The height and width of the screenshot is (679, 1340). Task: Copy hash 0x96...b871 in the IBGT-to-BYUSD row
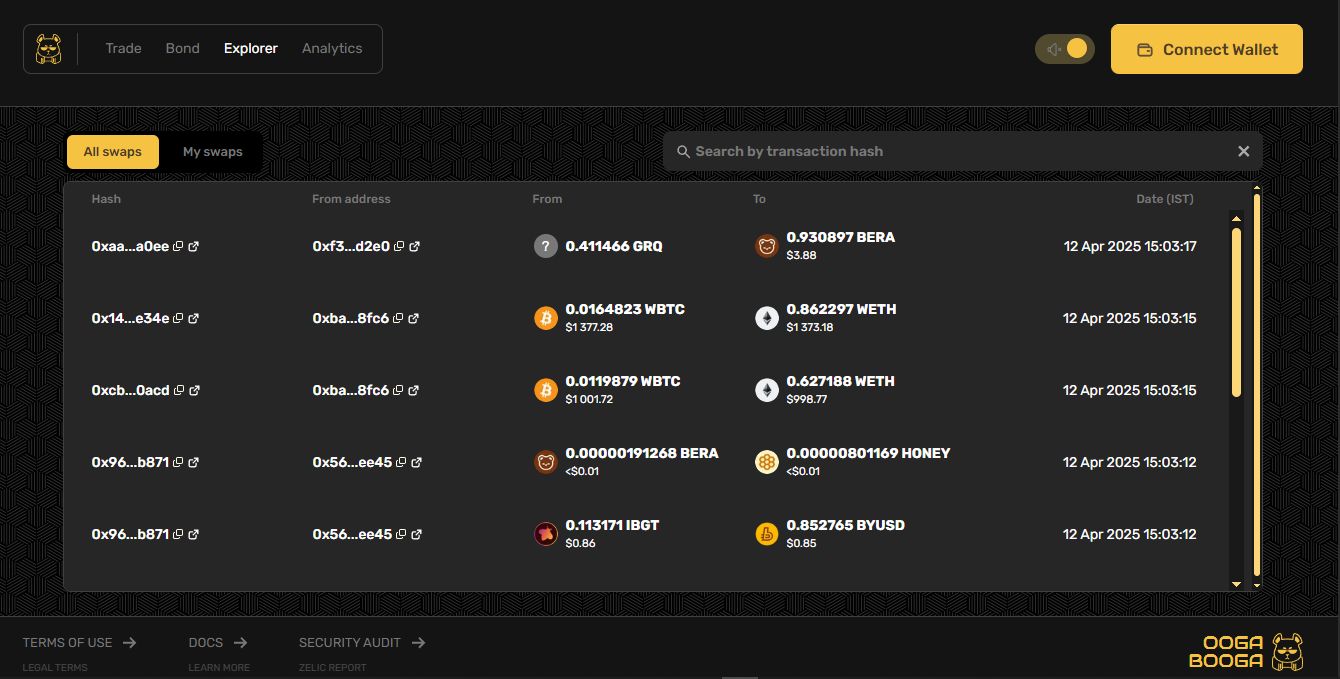[x=178, y=535]
